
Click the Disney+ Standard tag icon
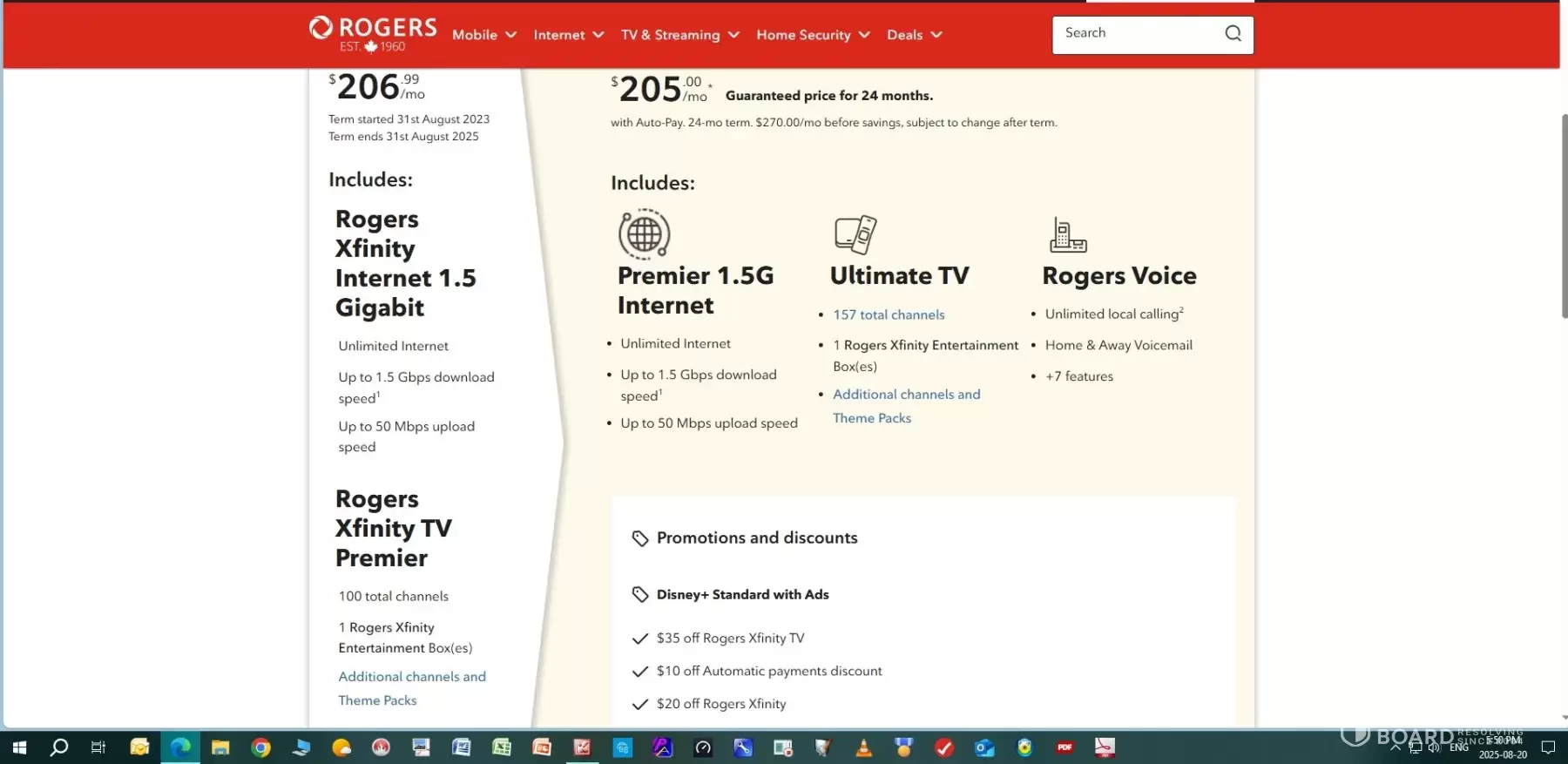click(x=640, y=595)
